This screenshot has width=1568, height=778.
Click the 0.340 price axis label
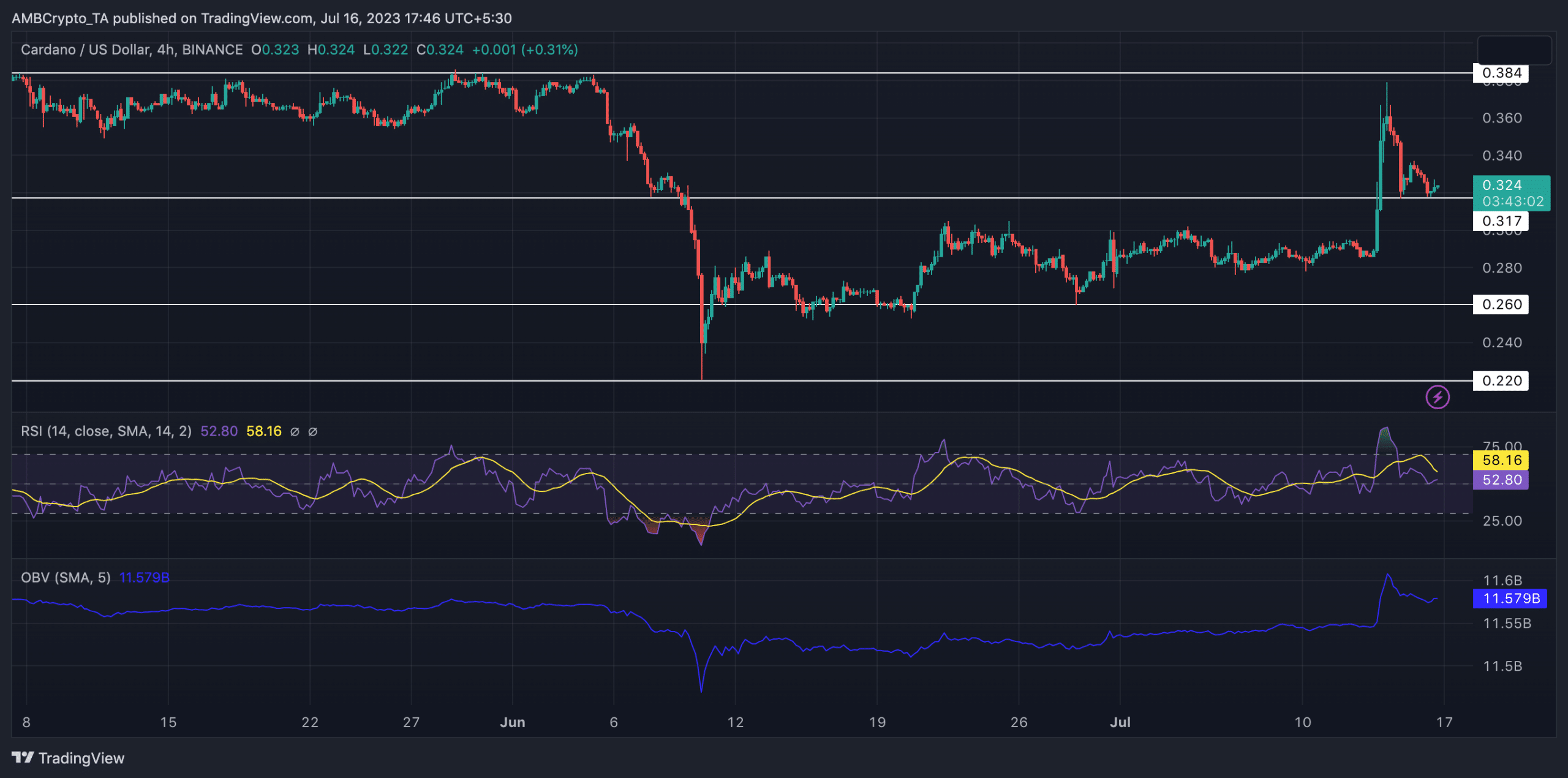pyautogui.click(x=1502, y=156)
